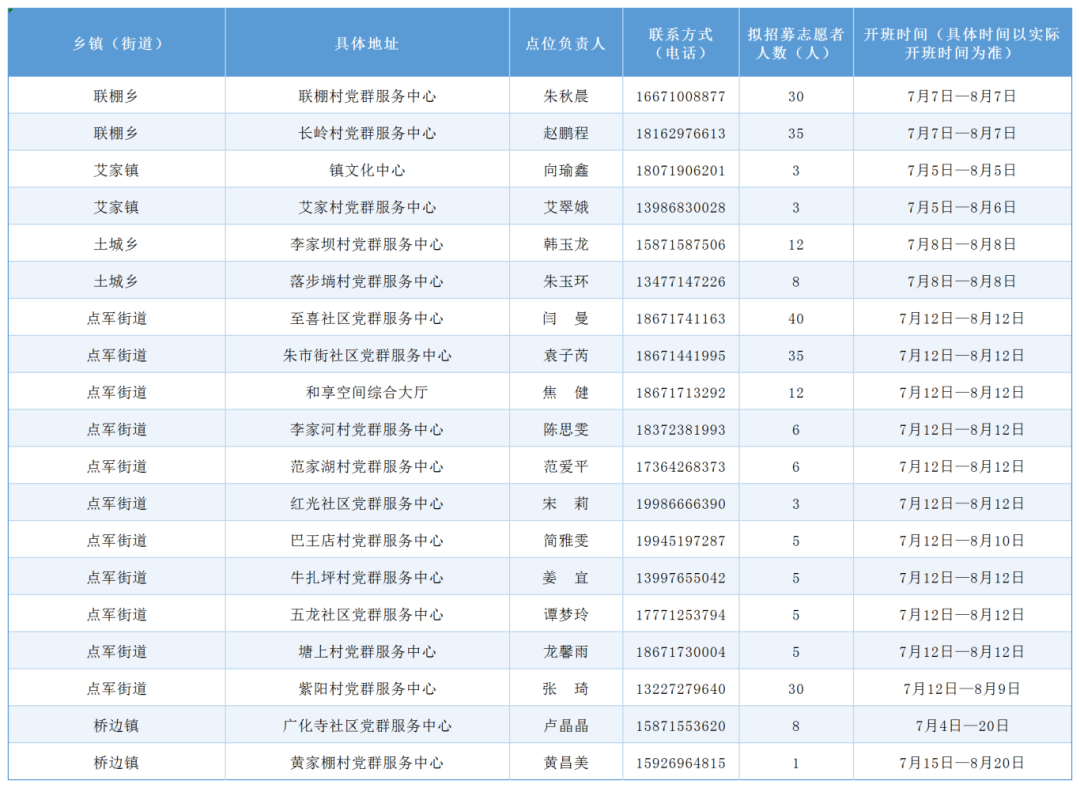Viewport: 1080px width, 788px height.
Task: Select the 土城乡 cell beside 韩玉龙
Action: click(x=116, y=243)
